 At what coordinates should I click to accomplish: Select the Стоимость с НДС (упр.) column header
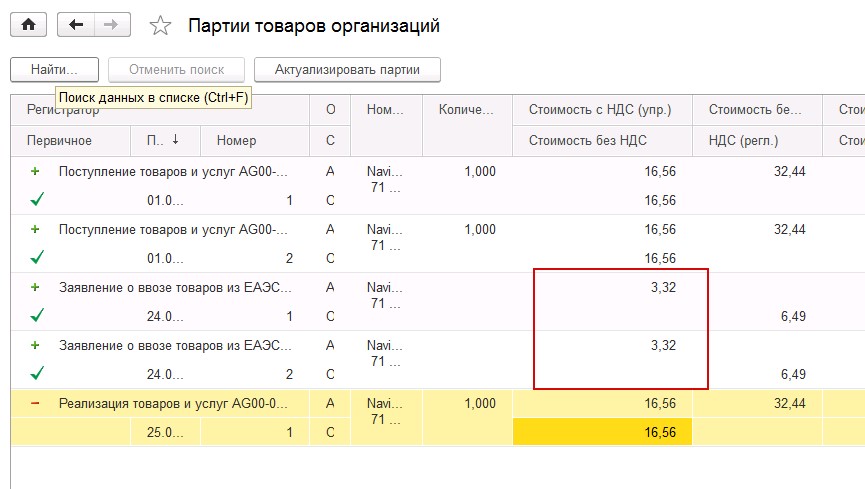coord(600,110)
